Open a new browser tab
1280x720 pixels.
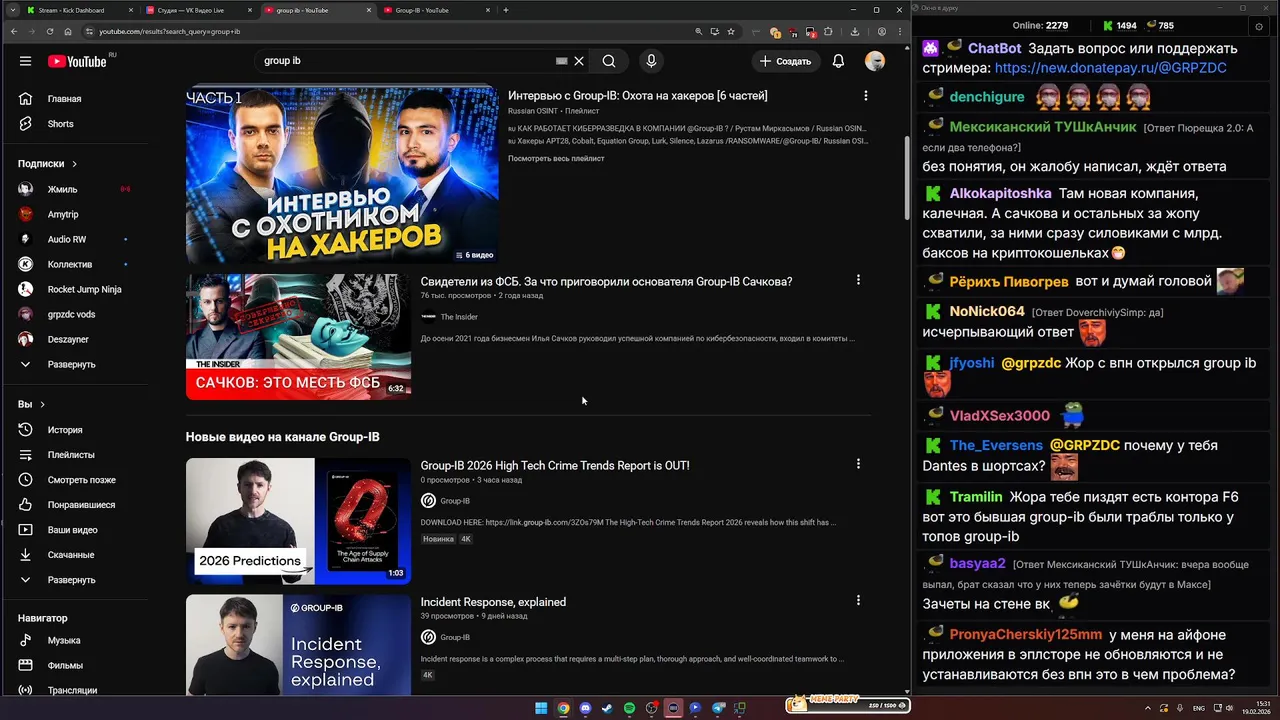point(506,10)
